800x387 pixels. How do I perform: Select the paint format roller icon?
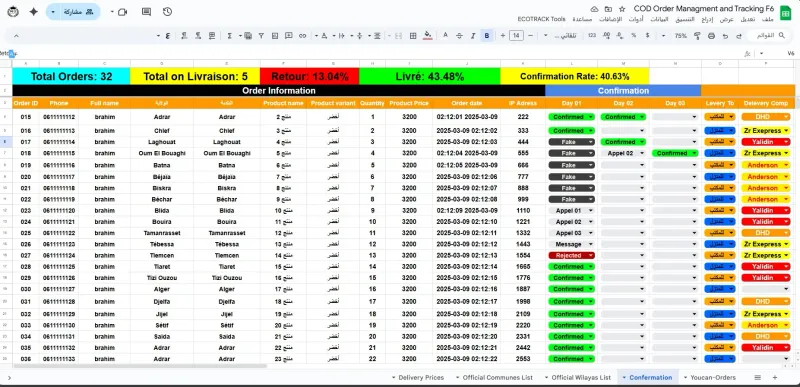click(697, 36)
